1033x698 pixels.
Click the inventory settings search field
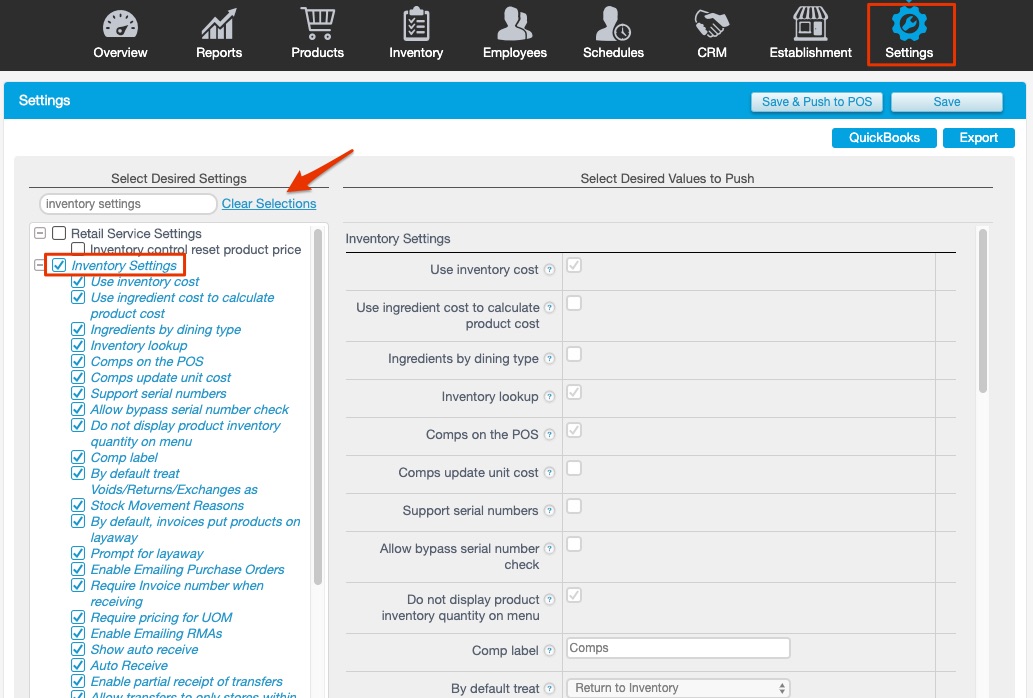[128, 204]
